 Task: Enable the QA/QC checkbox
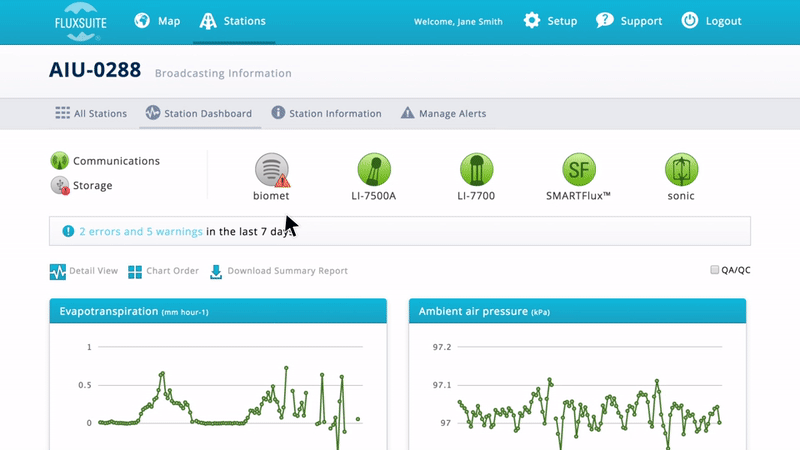(714, 270)
